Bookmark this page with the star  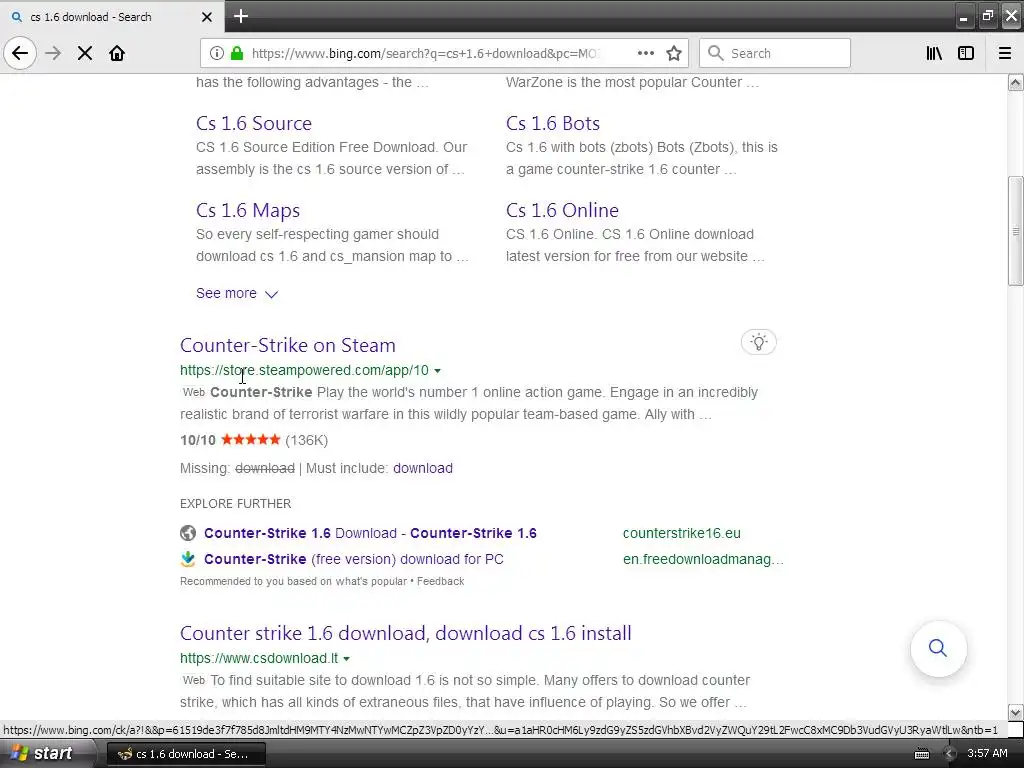click(674, 53)
